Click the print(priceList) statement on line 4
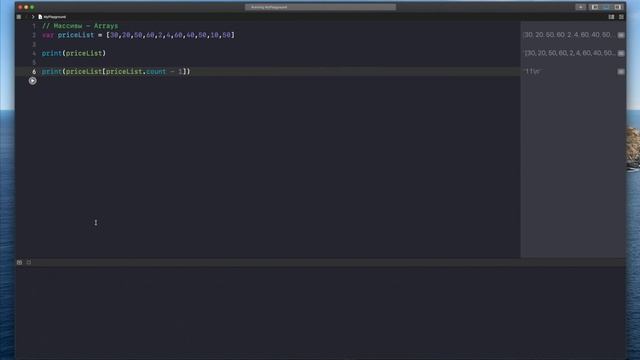The width and height of the screenshot is (640, 360). pyautogui.click(x=74, y=53)
